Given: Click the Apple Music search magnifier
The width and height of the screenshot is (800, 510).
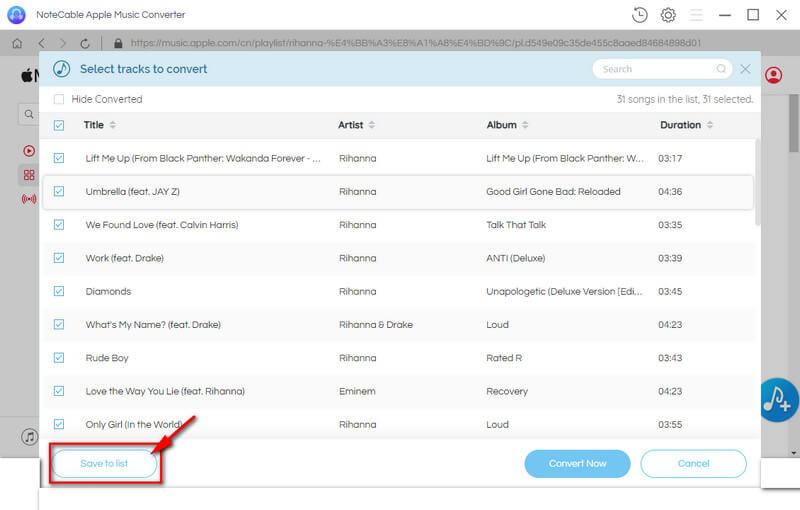Looking at the screenshot, I should tap(29, 114).
